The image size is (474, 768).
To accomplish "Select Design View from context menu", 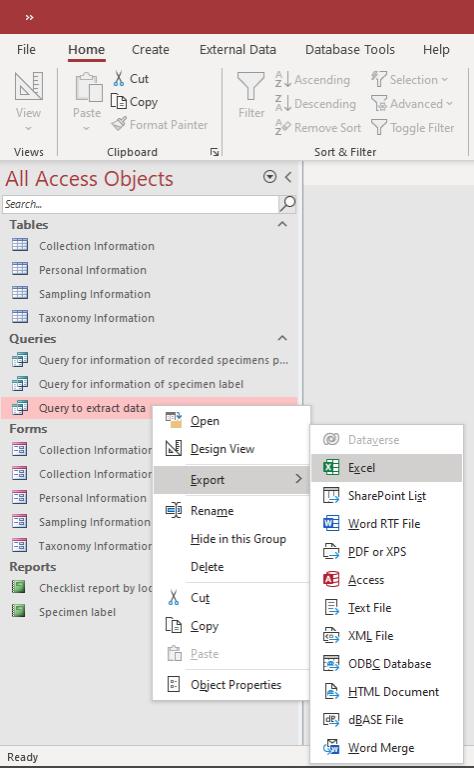I will [231, 449].
